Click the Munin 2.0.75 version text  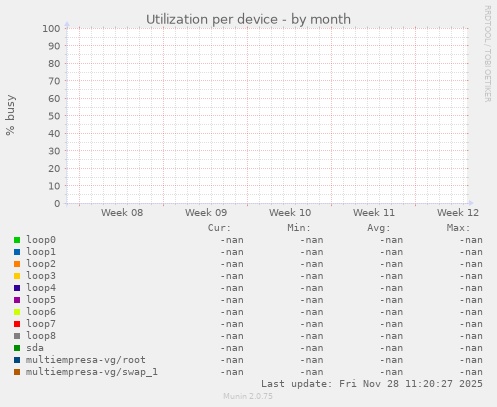tap(248, 396)
